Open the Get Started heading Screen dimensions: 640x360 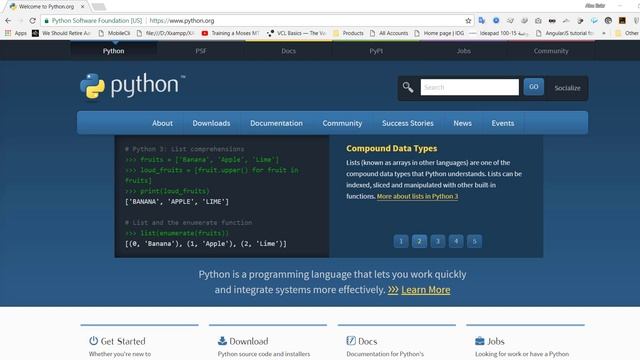click(x=123, y=341)
